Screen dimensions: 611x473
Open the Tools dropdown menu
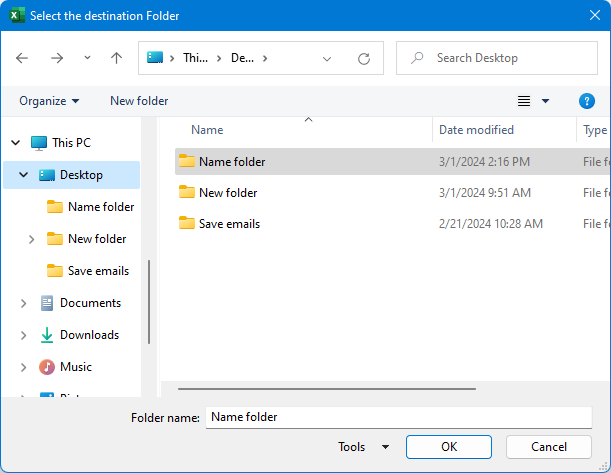364,447
